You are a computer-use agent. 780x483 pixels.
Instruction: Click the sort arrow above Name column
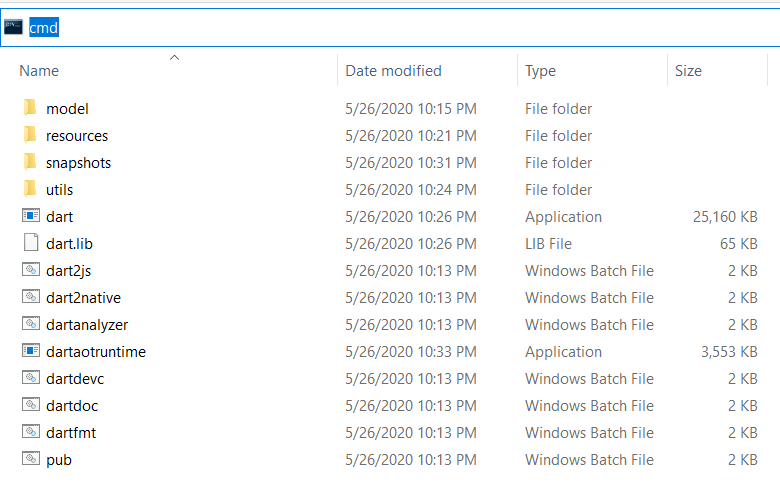pos(174,58)
